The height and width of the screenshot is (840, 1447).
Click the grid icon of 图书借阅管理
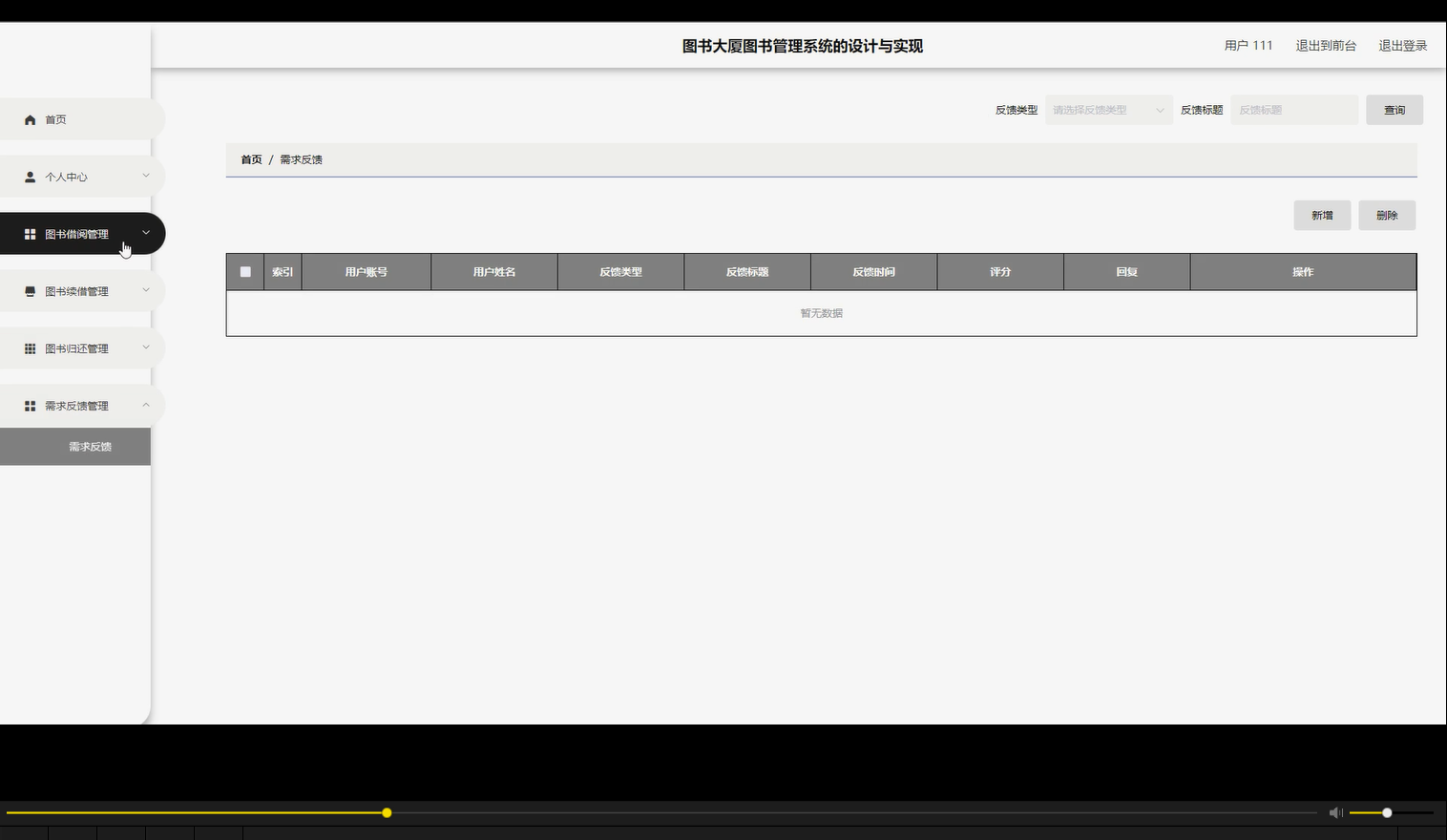pyautogui.click(x=29, y=233)
